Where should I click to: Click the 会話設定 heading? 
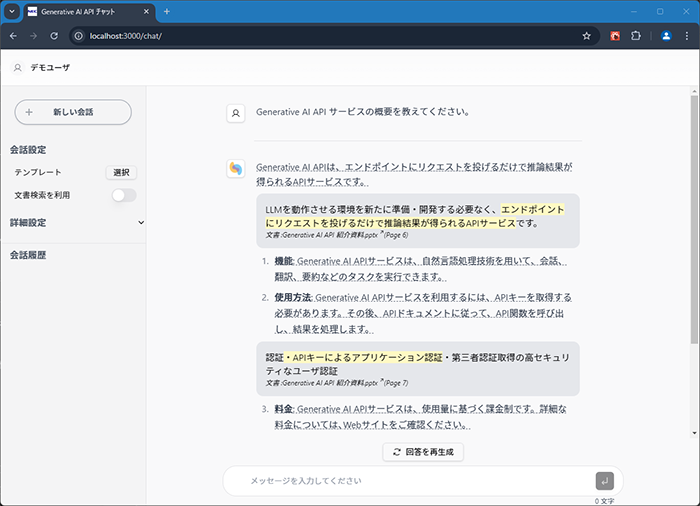28,150
